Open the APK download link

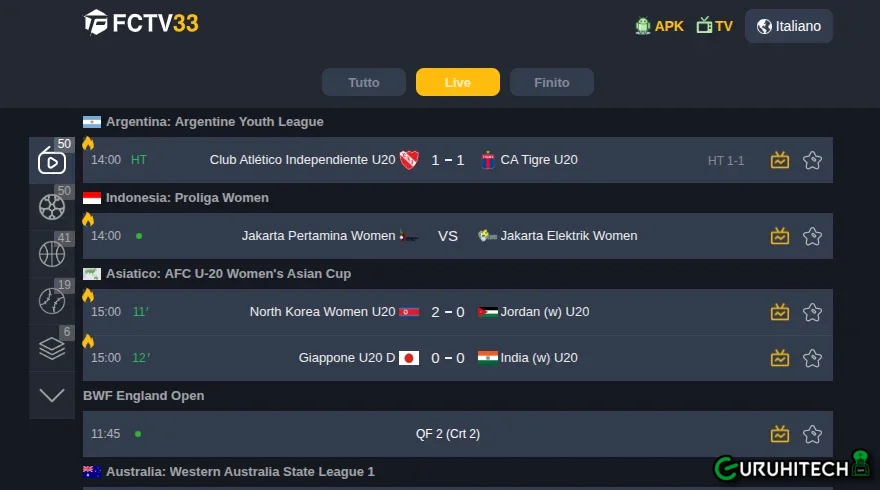click(659, 26)
